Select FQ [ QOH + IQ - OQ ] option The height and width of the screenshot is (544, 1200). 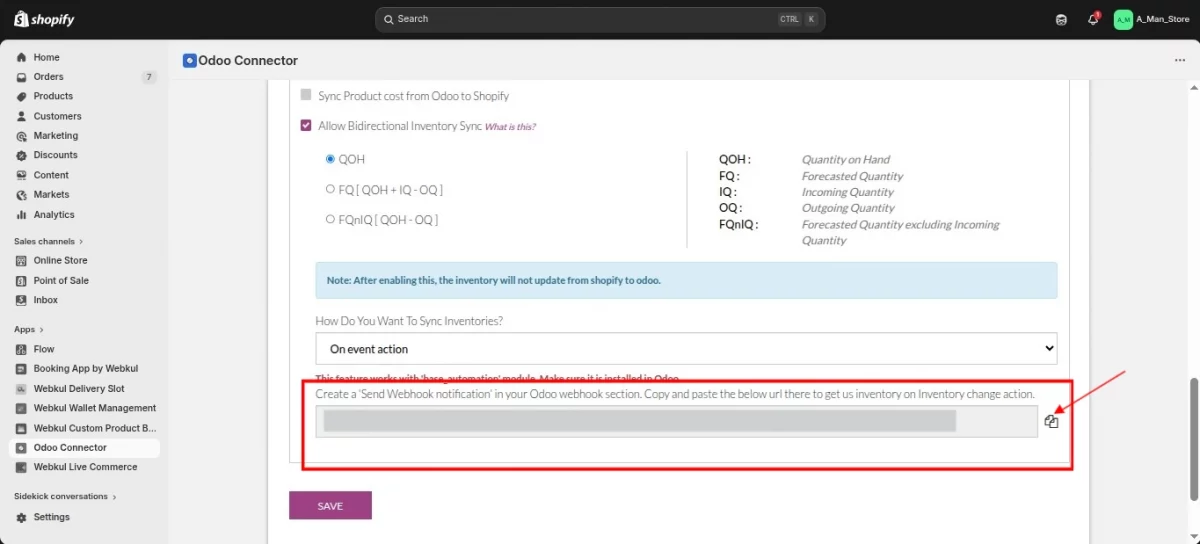coord(330,189)
